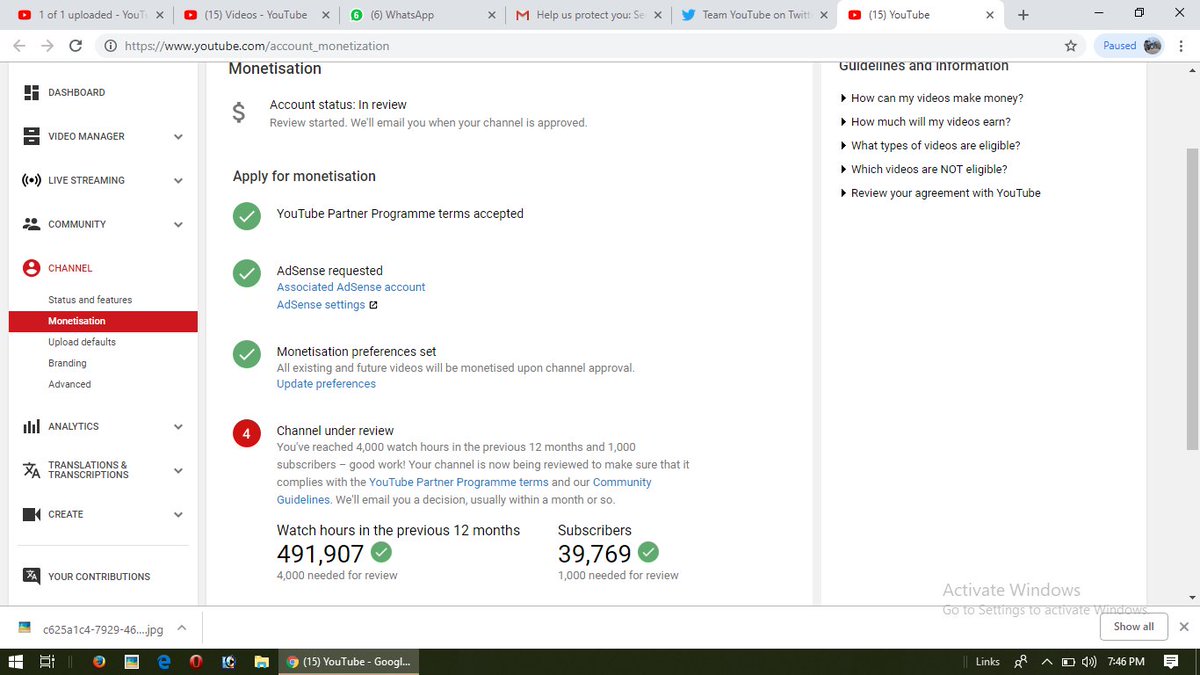Open File Explorer from the taskbar
This screenshot has height=675, width=1200.
pyautogui.click(x=261, y=661)
